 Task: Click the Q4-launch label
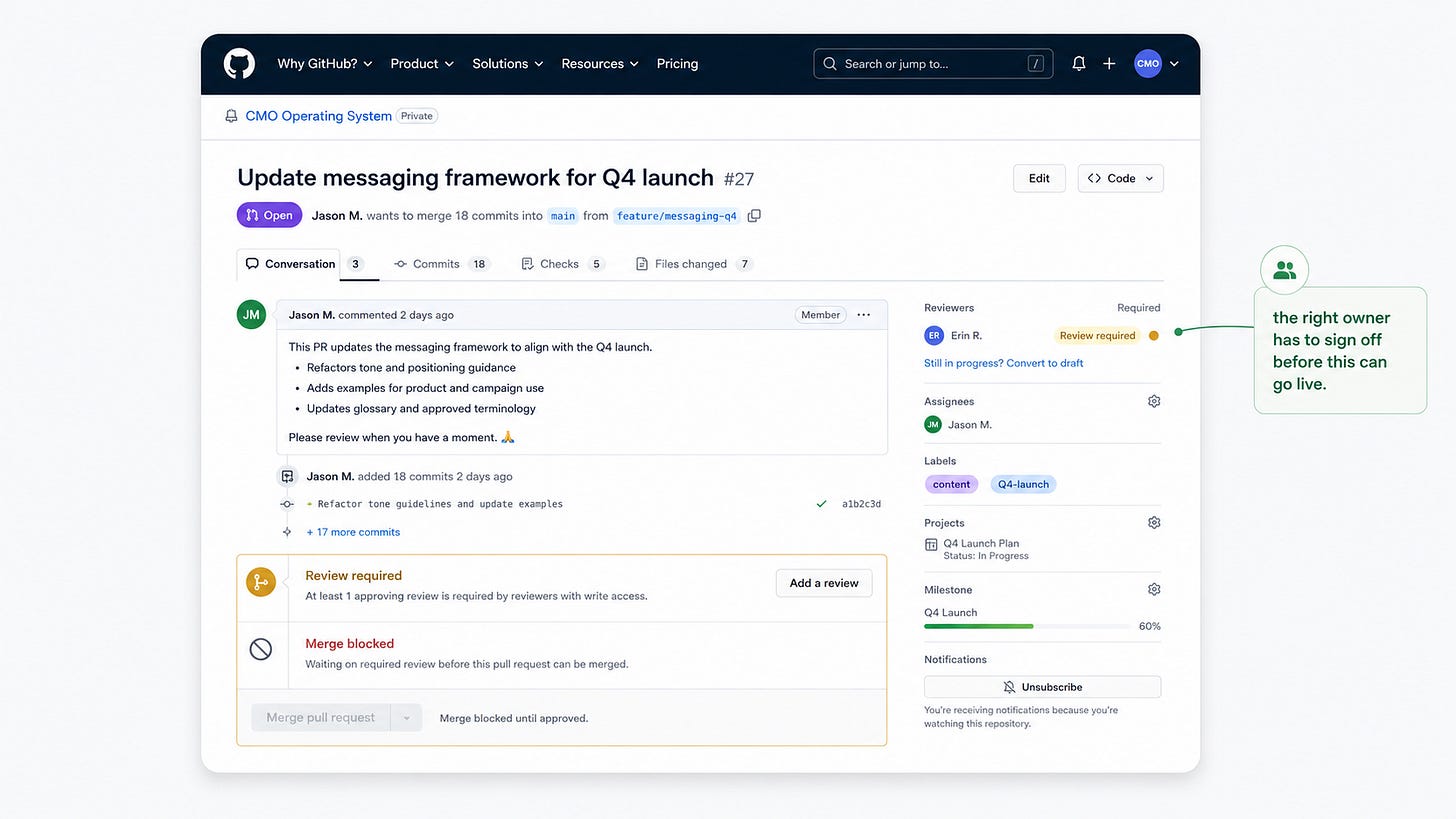(x=1023, y=484)
